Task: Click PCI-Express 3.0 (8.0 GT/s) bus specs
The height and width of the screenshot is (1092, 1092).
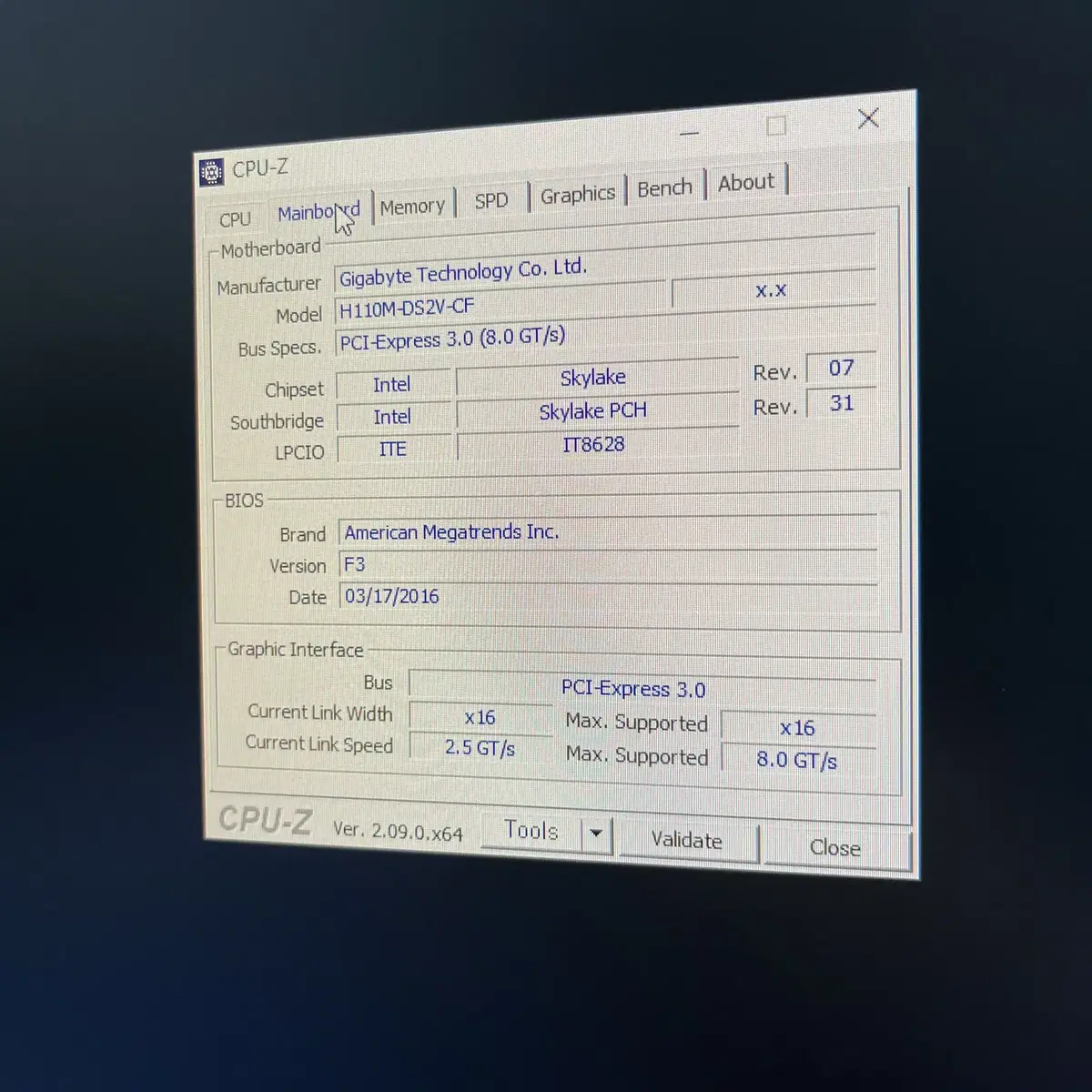Action: click(x=604, y=333)
